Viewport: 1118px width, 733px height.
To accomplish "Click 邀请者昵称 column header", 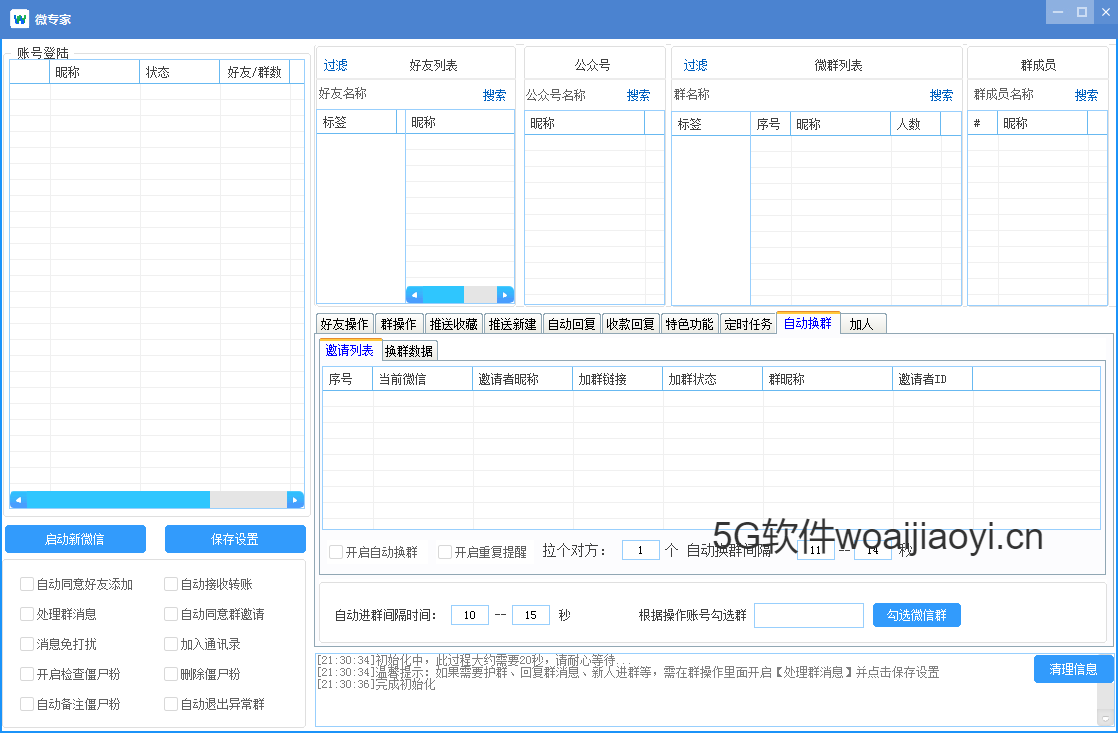I will [x=523, y=379].
